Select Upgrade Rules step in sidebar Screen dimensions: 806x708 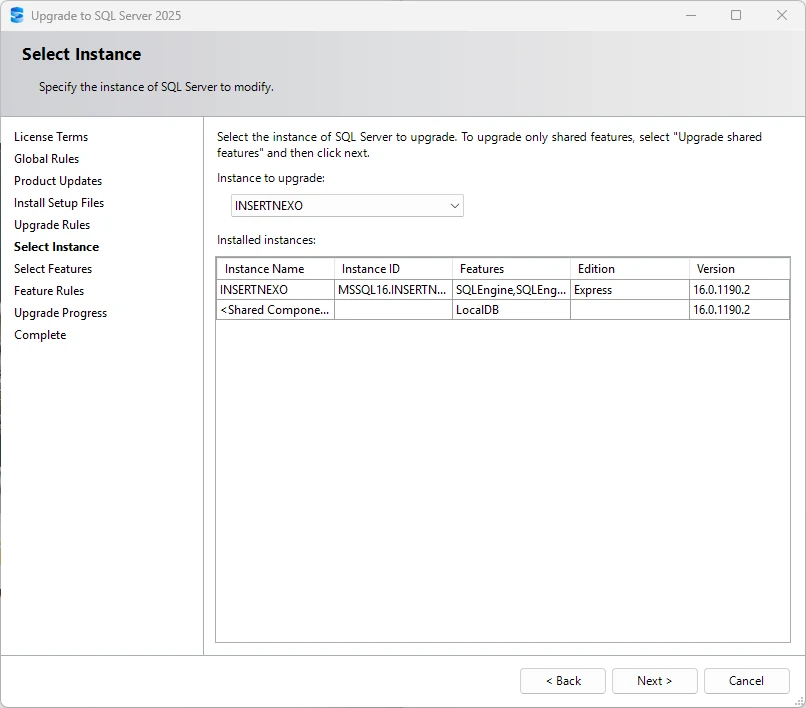click(52, 225)
